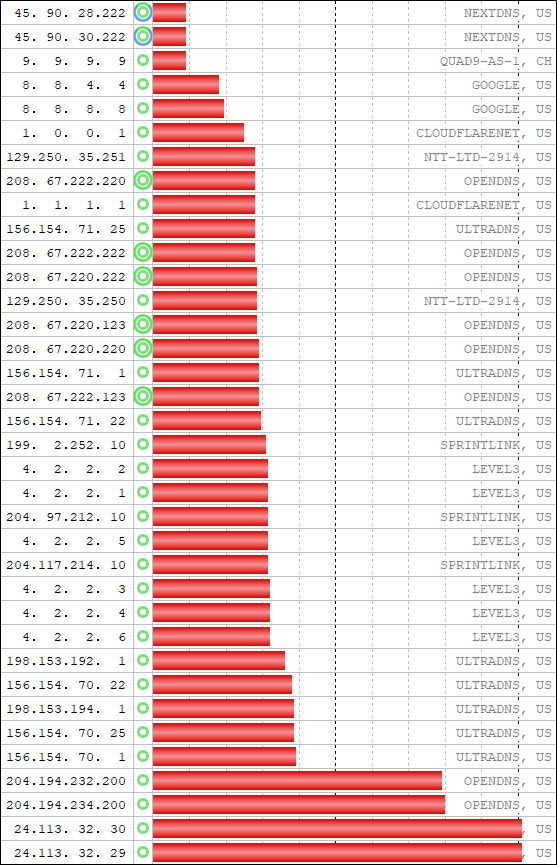Select the IP address 156.154.71.1
This screenshot has width=557, height=865.
[66, 373]
